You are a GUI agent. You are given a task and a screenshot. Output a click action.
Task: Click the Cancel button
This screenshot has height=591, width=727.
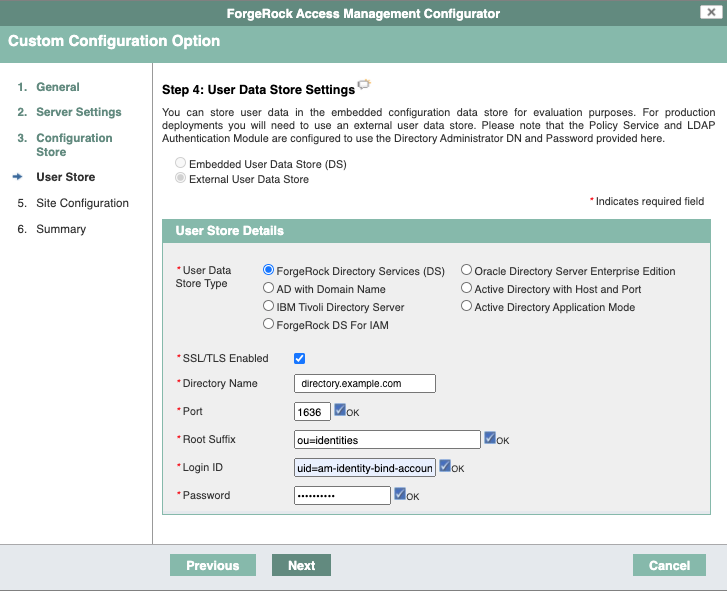[669, 565]
